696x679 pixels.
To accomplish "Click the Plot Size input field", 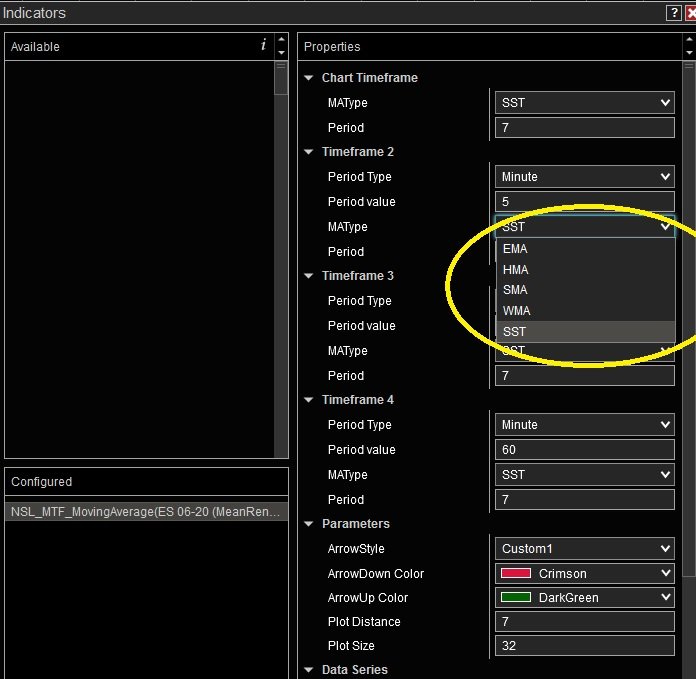I will coord(585,647).
